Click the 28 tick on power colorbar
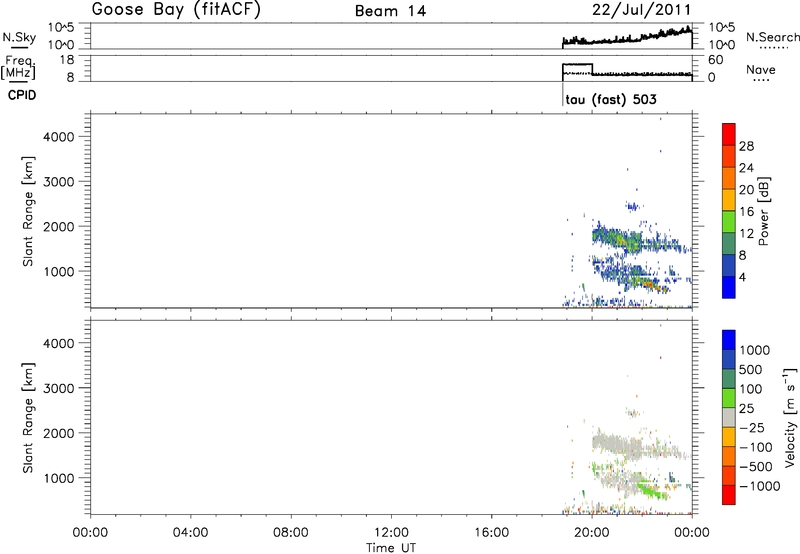800x554 pixels. 746,146
